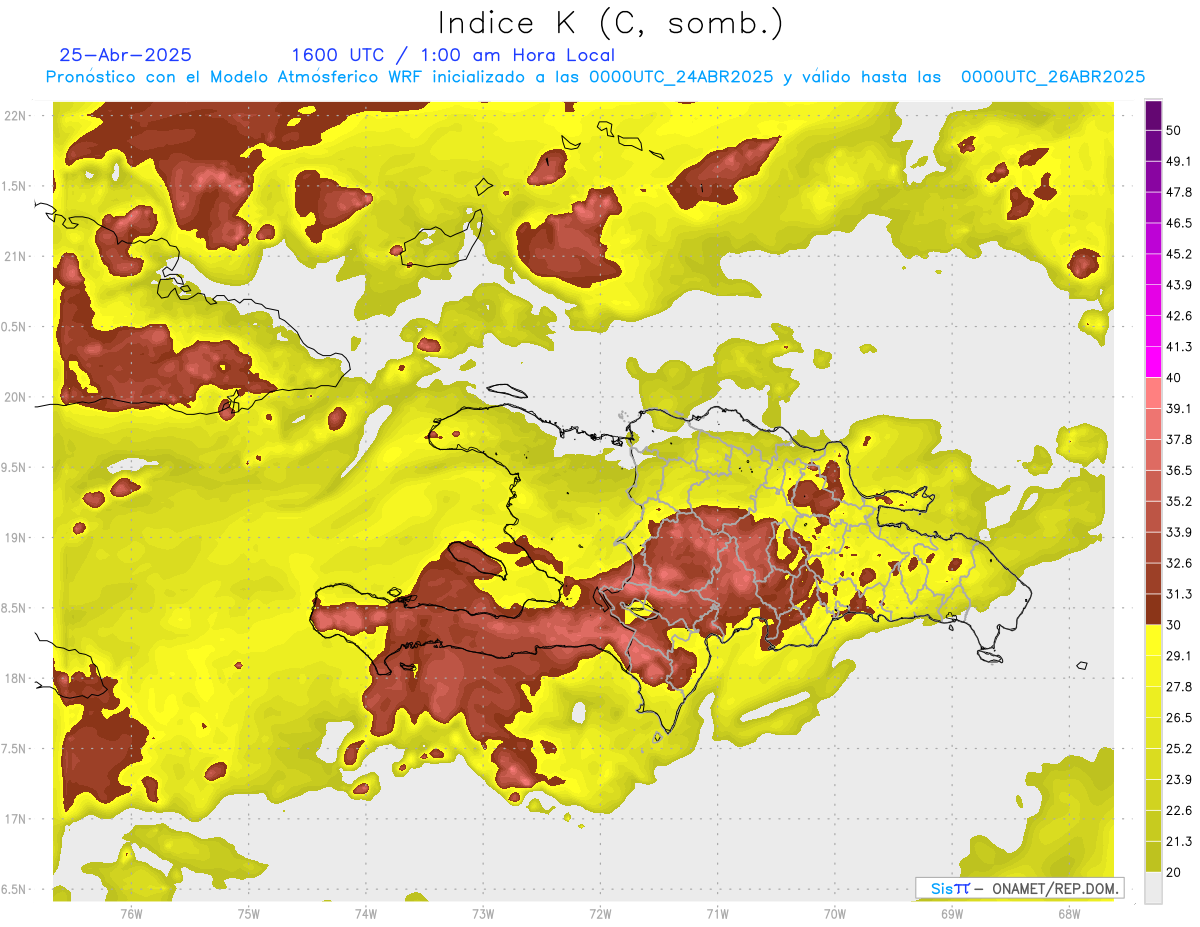Pick the dark brown swatch between 30 and 31.3

pos(1153,609)
